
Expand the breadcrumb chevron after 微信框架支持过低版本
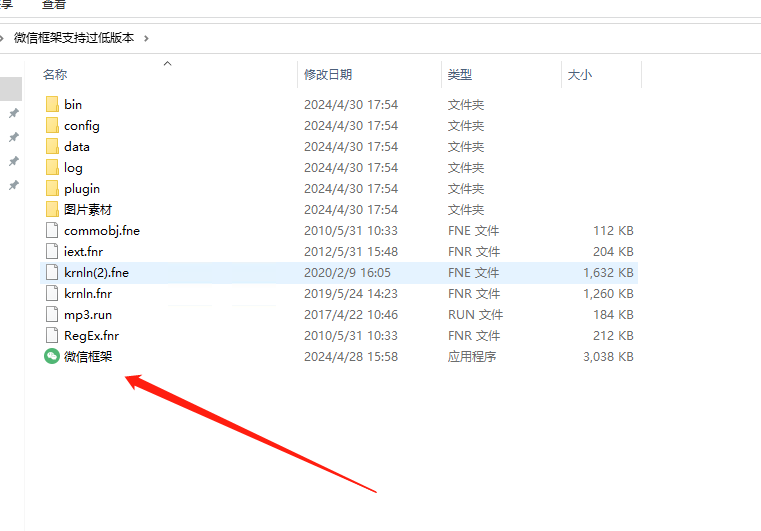click(x=146, y=38)
